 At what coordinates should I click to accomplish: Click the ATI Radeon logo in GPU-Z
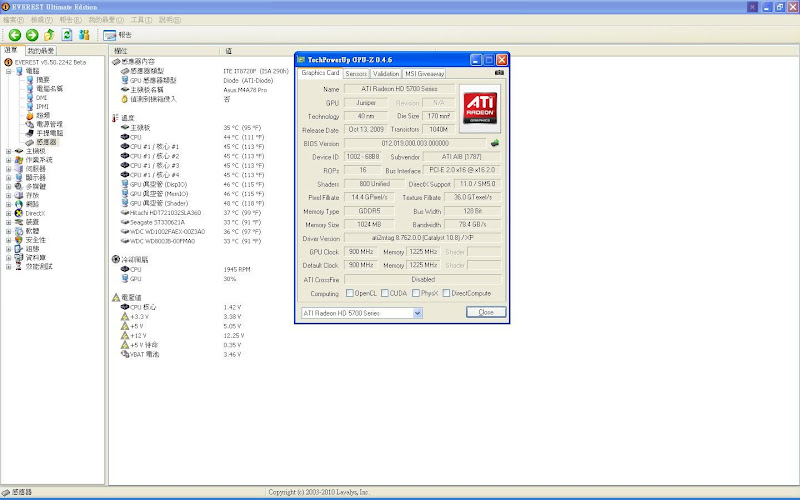tap(480, 108)
